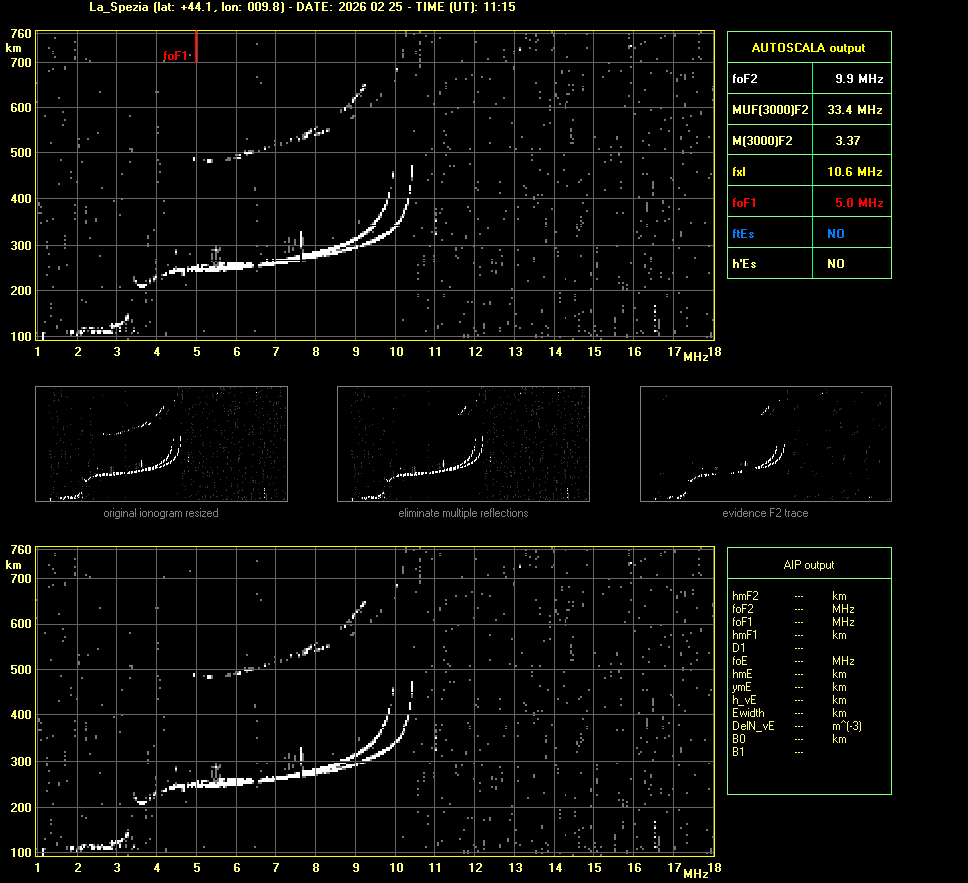
Task: Select the red foF1 value 5.0 MHz
Action: 859,203
